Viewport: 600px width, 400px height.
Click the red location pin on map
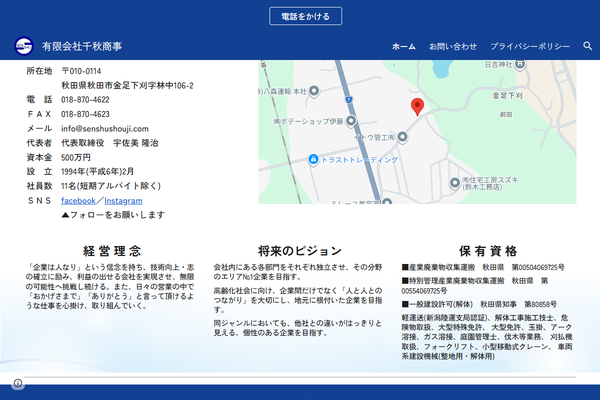tap(417, 107)
